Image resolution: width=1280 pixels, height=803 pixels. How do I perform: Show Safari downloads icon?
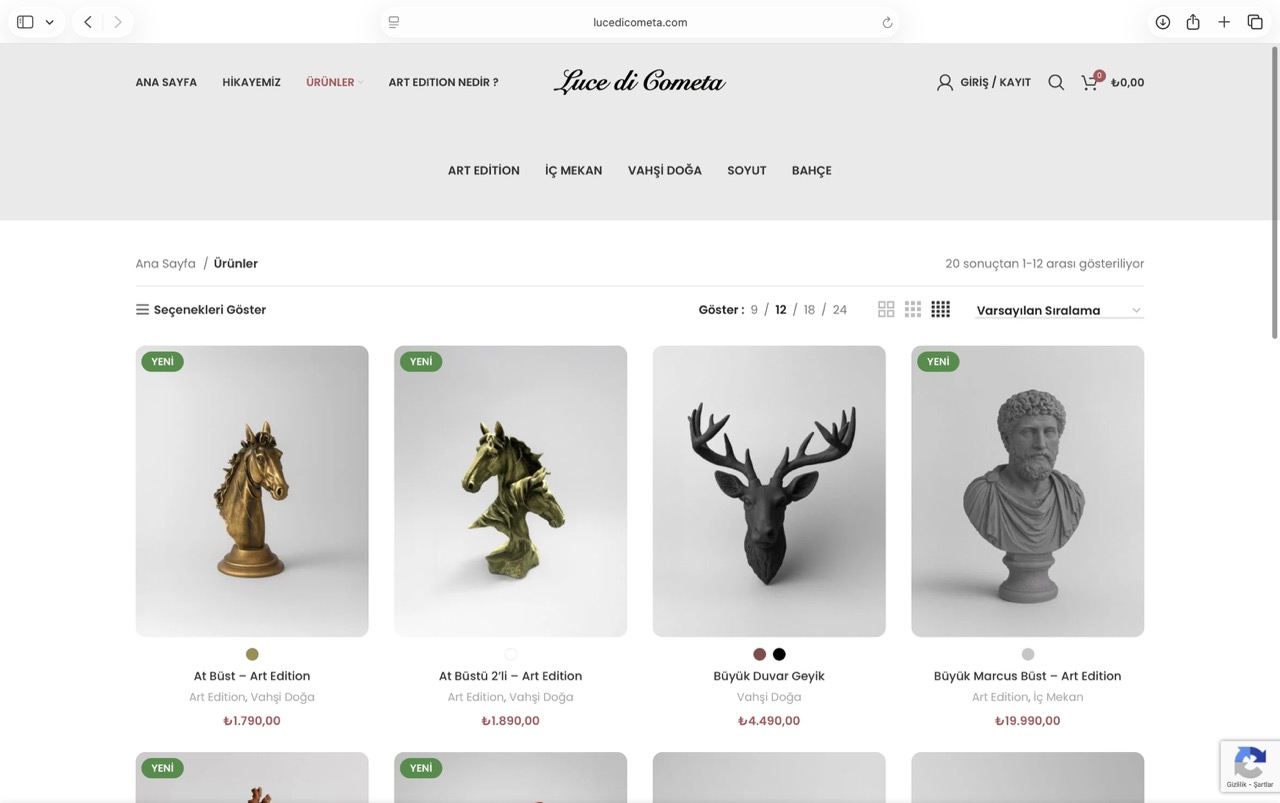point(1163,22)
